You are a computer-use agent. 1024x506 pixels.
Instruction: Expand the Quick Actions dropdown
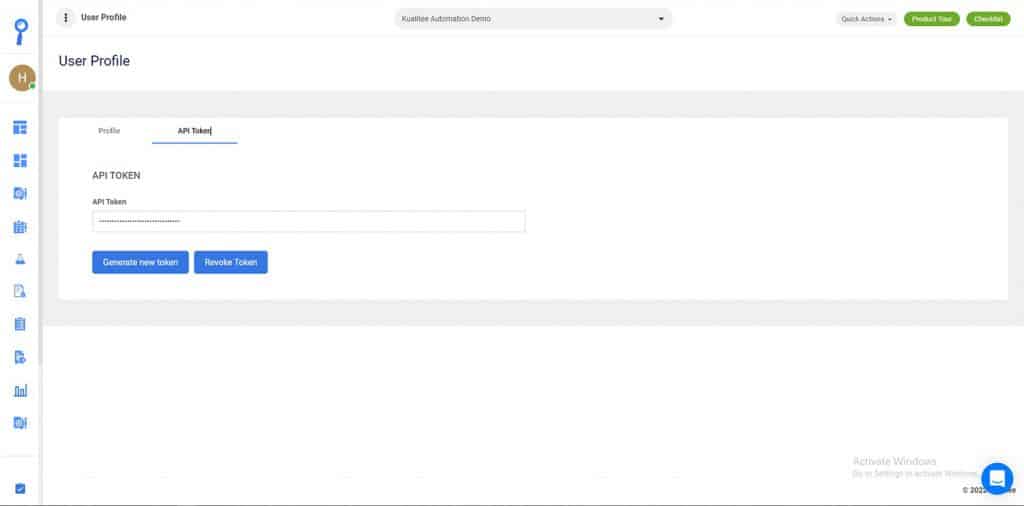click(x=866, y=19)
